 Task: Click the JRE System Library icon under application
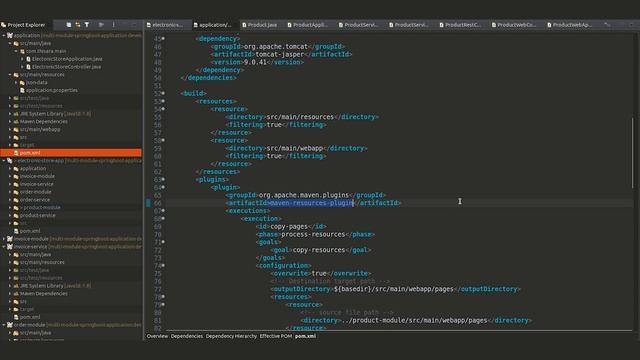click(16, 114)
